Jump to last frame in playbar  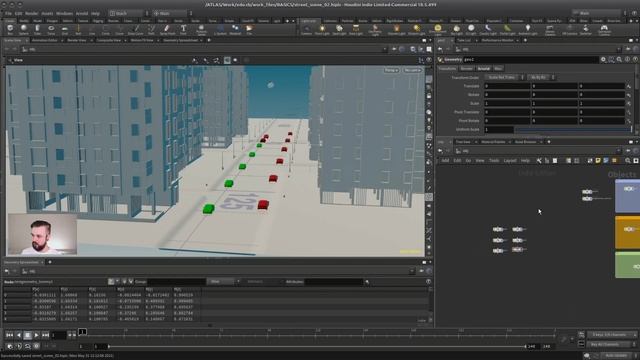point(45,335)
